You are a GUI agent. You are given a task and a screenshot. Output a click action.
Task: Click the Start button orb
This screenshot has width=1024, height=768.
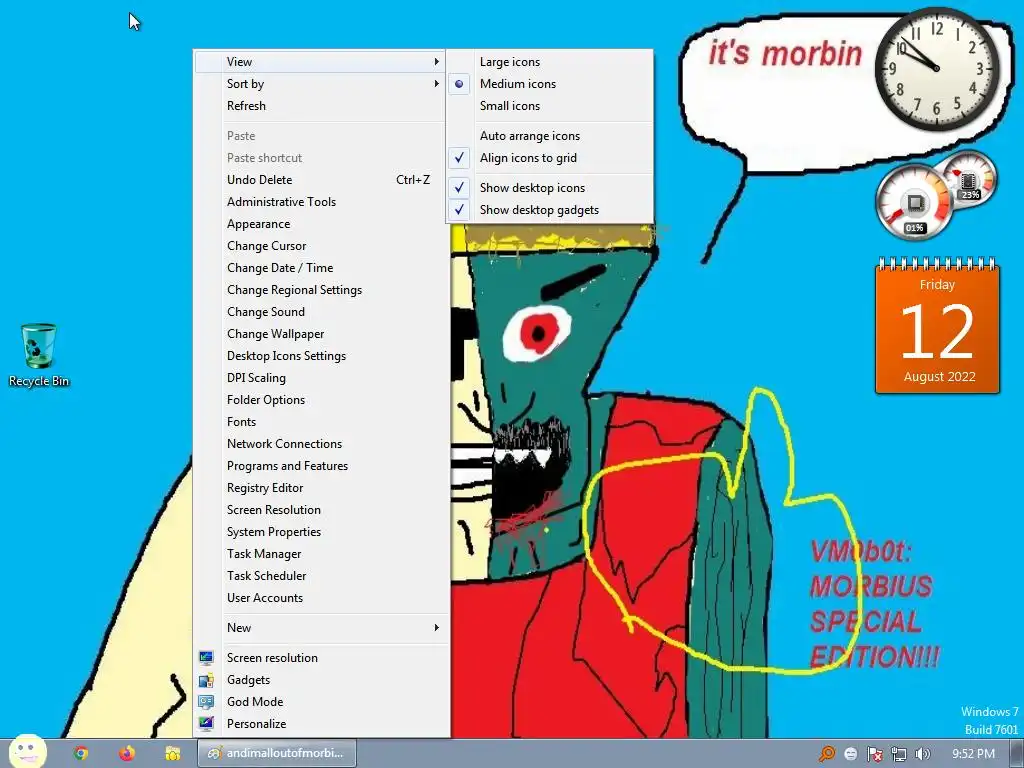[x=27, y=752]
